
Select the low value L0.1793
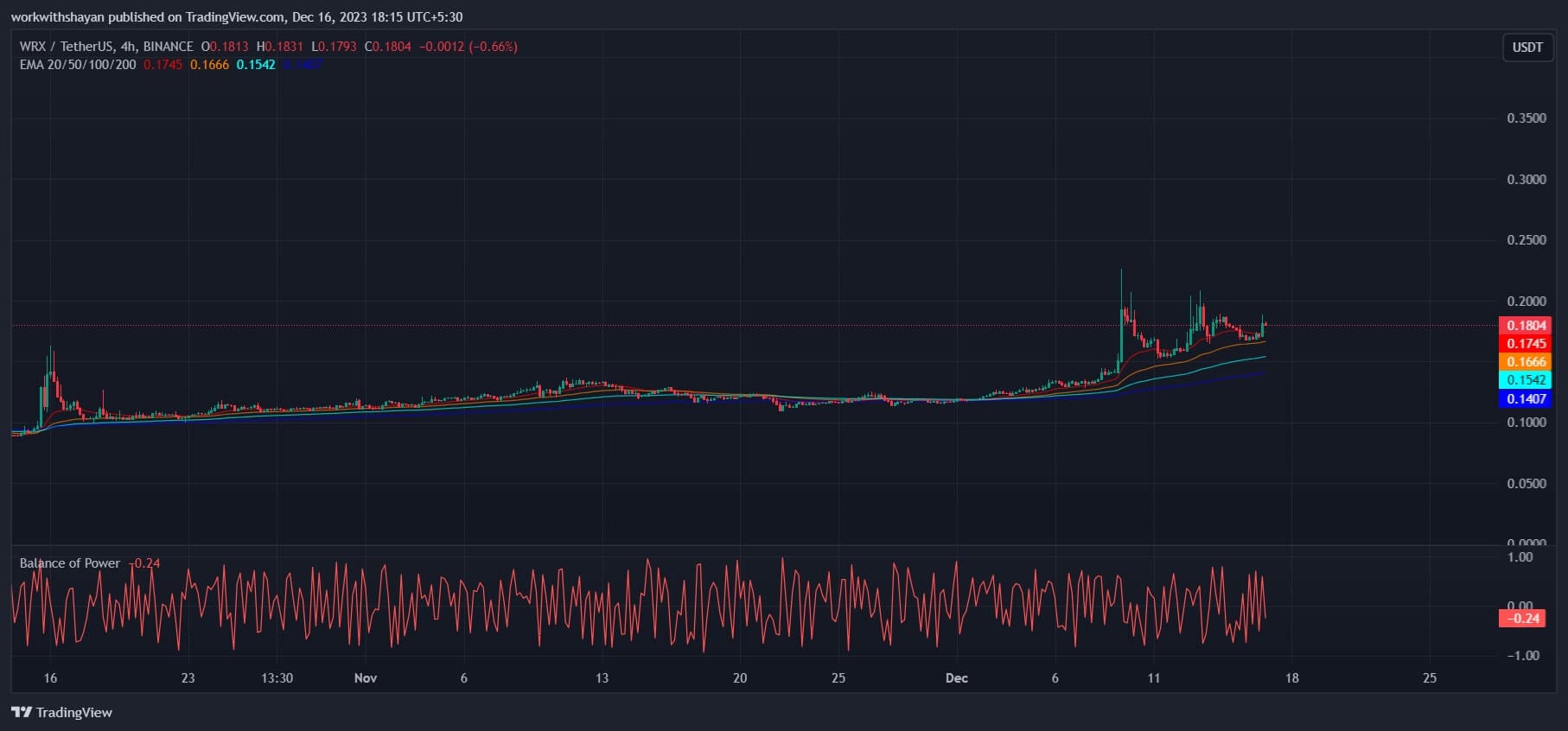[334, 47]
